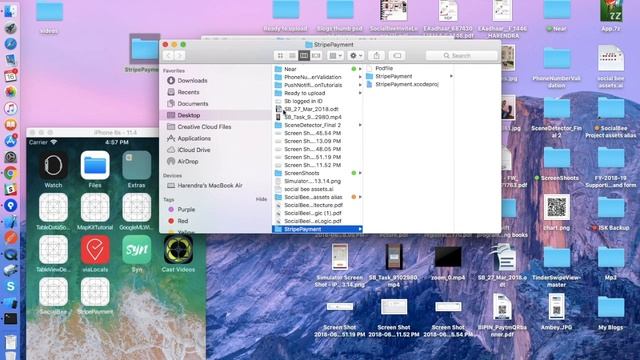Click the Finder forward arrow
This screenshot has width=640, height=360.
tap(180, 56)
